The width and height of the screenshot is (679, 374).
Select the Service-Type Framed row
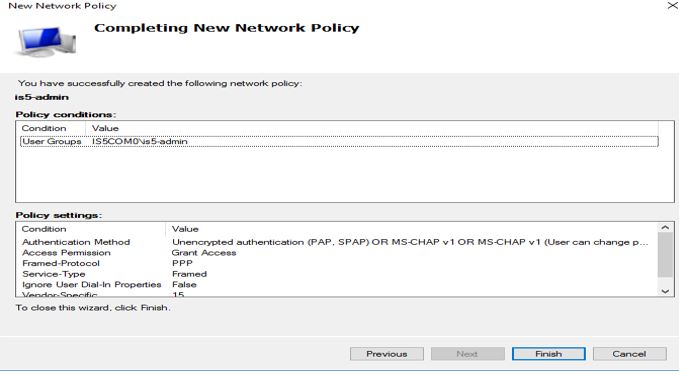337,274
